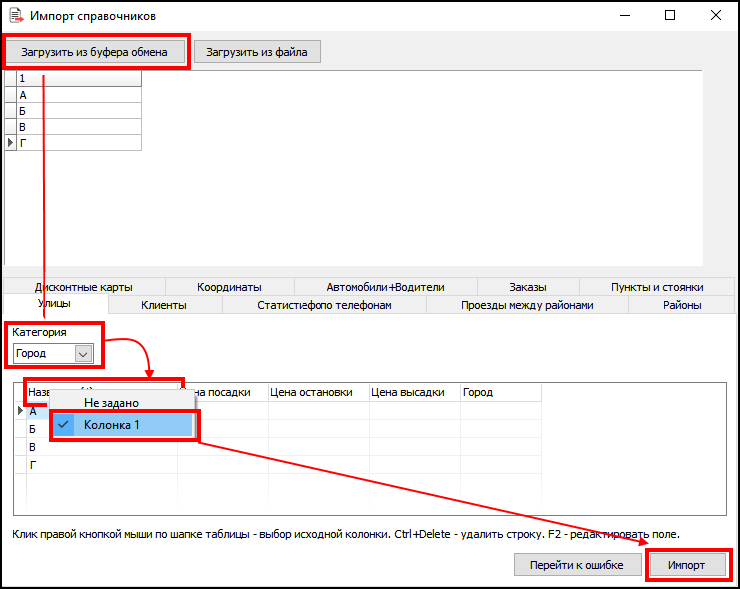Click the 'Перейти к ошибке' button
740x589 pixels.
pyautogui.click(x=577, y=564)
